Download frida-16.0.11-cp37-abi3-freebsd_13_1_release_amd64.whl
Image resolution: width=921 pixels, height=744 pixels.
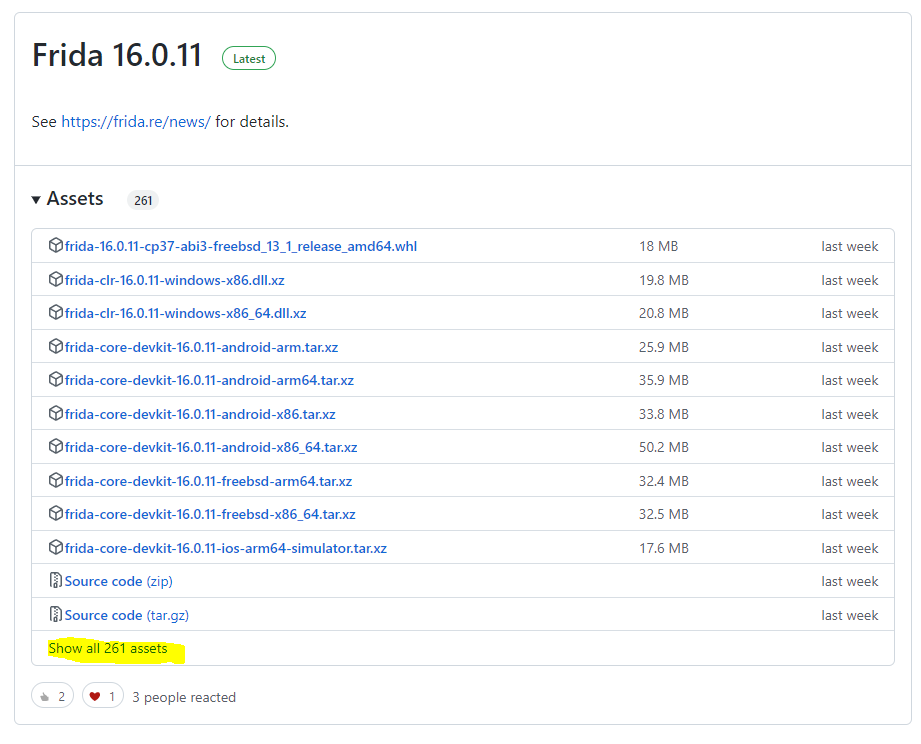pyautogui.click(x=241, y=246)
